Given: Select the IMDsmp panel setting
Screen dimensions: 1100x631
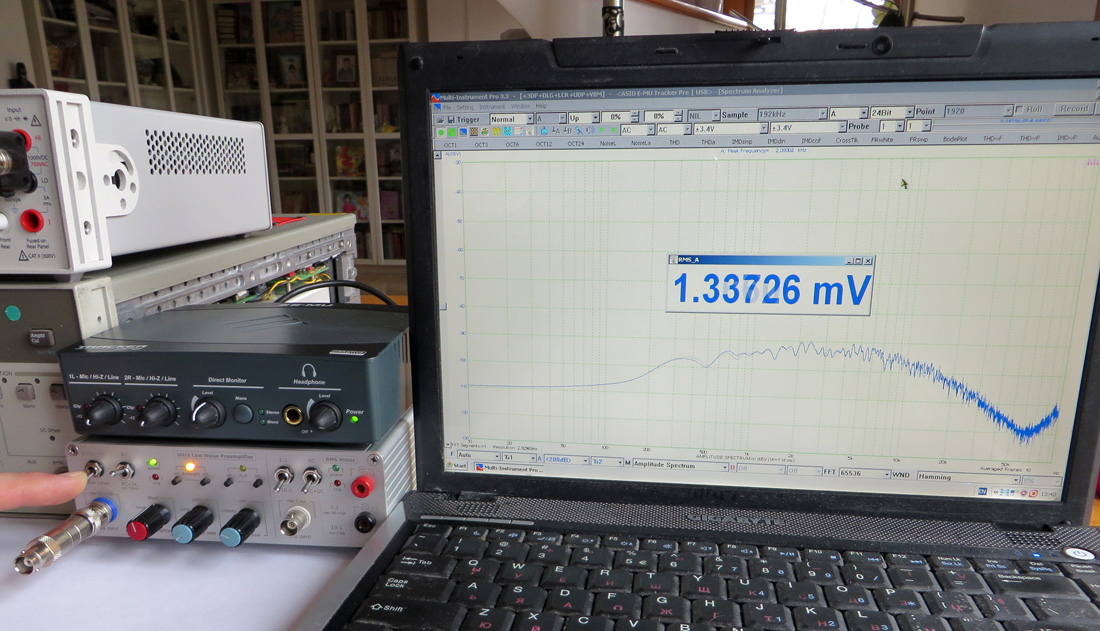Looking at the screenshot, I should pyautogui.click(x=742, y=142).
